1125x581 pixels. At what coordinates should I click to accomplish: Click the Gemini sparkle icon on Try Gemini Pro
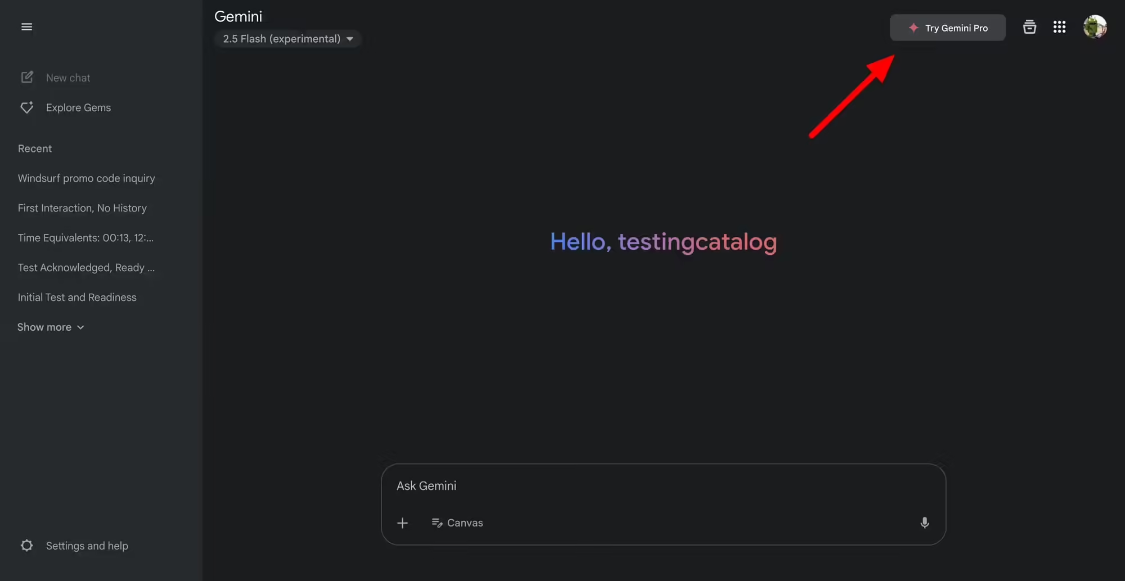[x=913, y=27]
